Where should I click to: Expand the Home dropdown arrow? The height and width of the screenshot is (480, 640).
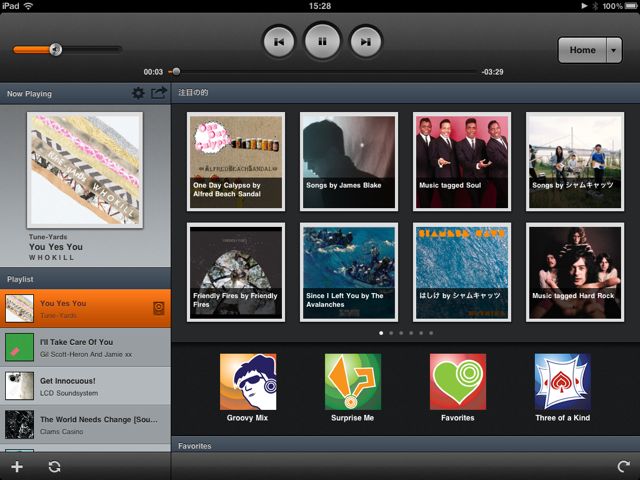pos(614,50)
